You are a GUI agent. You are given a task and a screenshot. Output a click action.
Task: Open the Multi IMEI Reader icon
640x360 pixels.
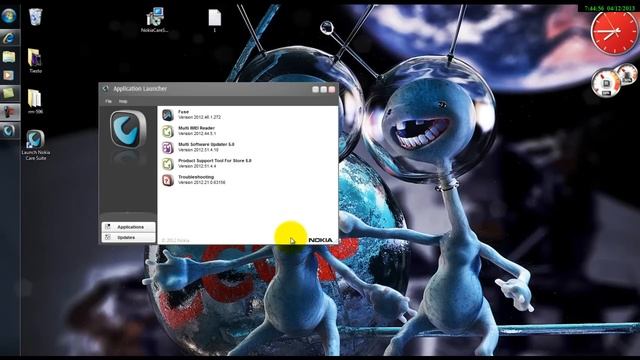168,131
